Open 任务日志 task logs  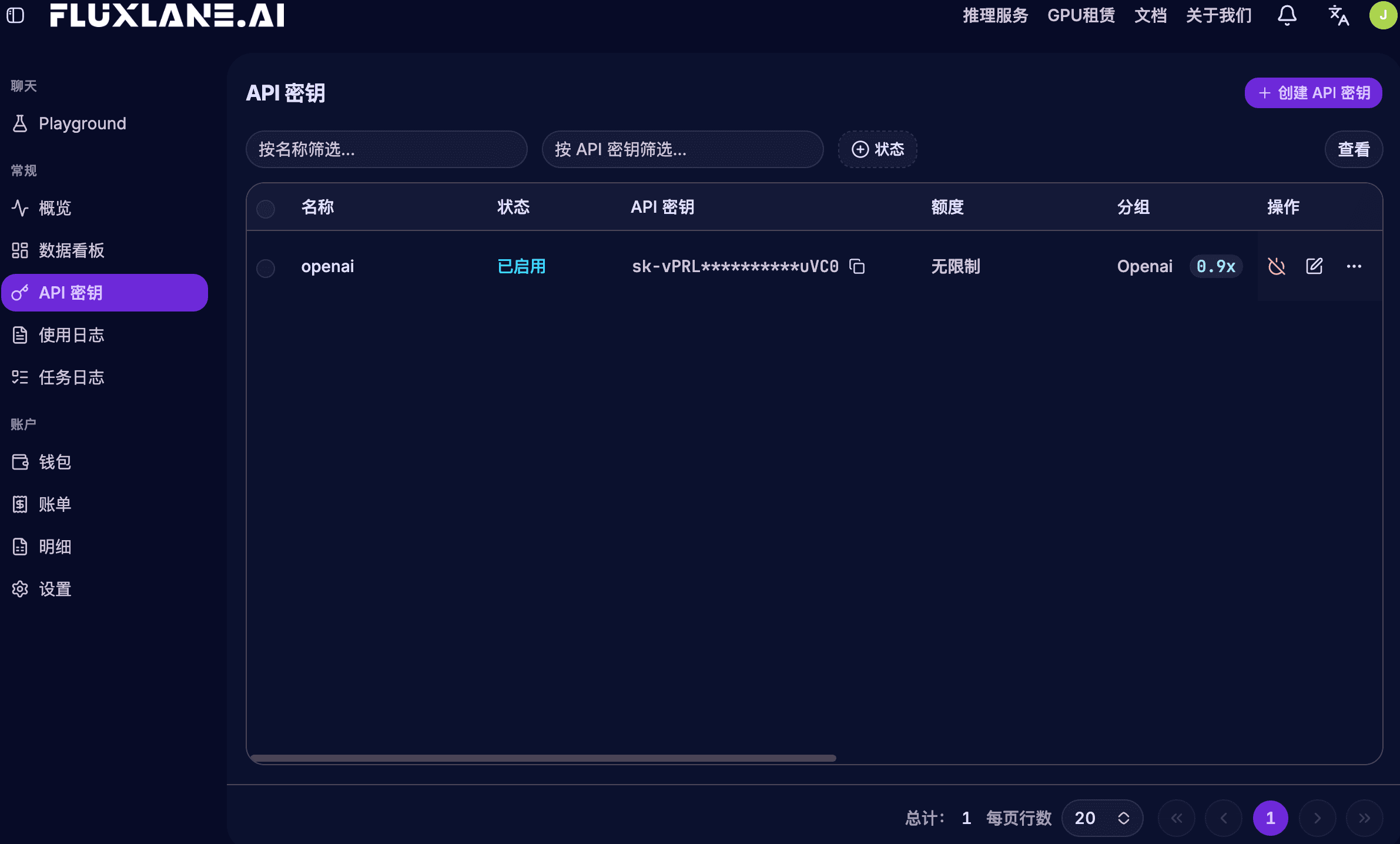(105, 377)
